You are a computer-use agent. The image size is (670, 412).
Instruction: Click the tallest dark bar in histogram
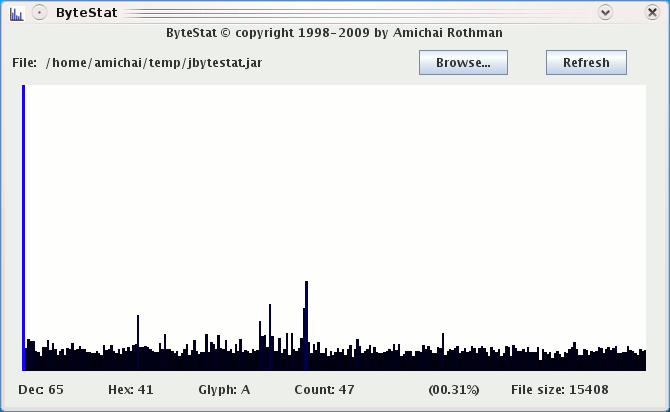pos(306,326)
